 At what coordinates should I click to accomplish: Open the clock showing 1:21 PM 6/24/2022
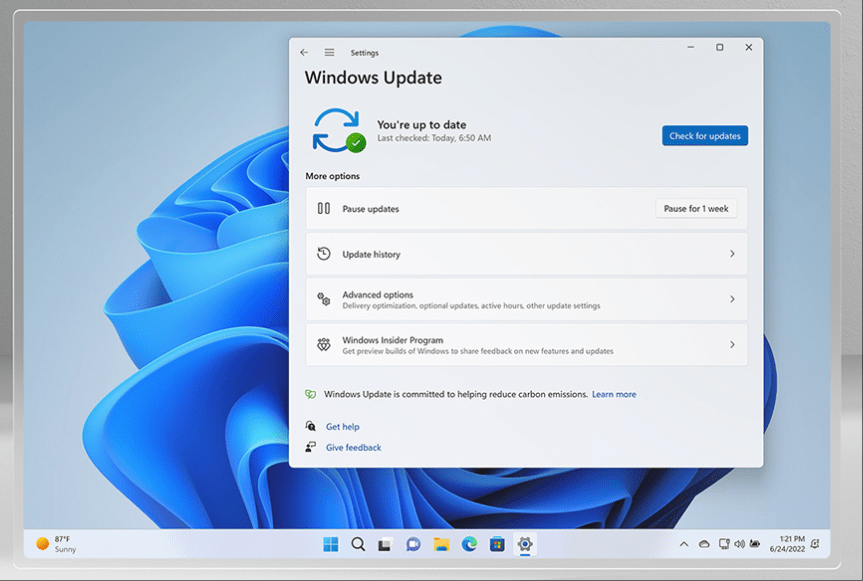(787, 544)
